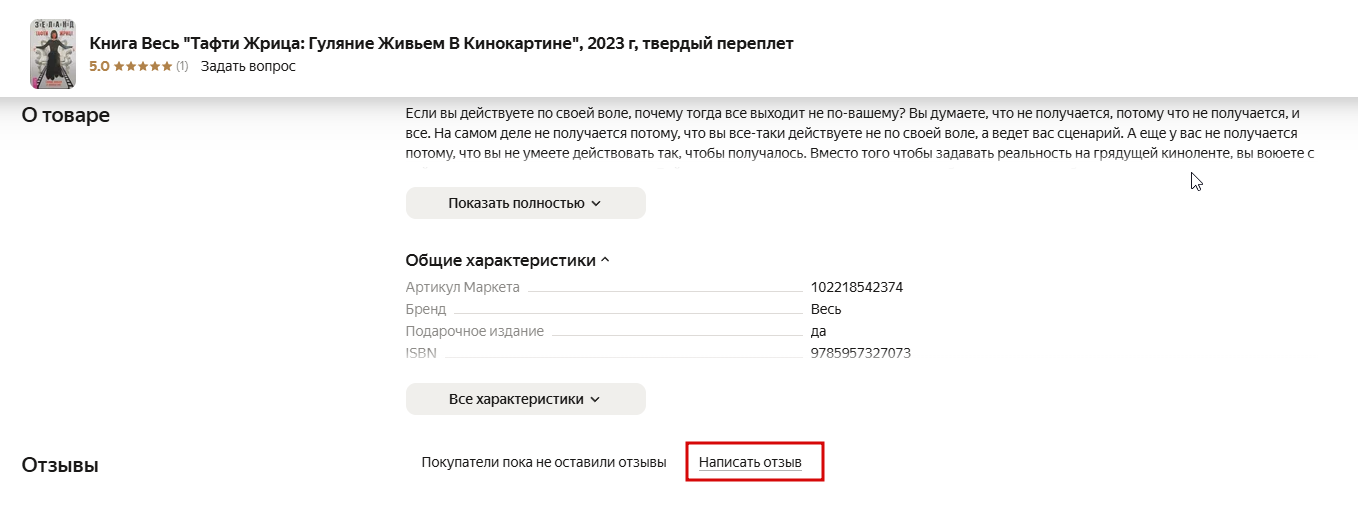
Task: Open the (1) review count
Action: (182, 67)
